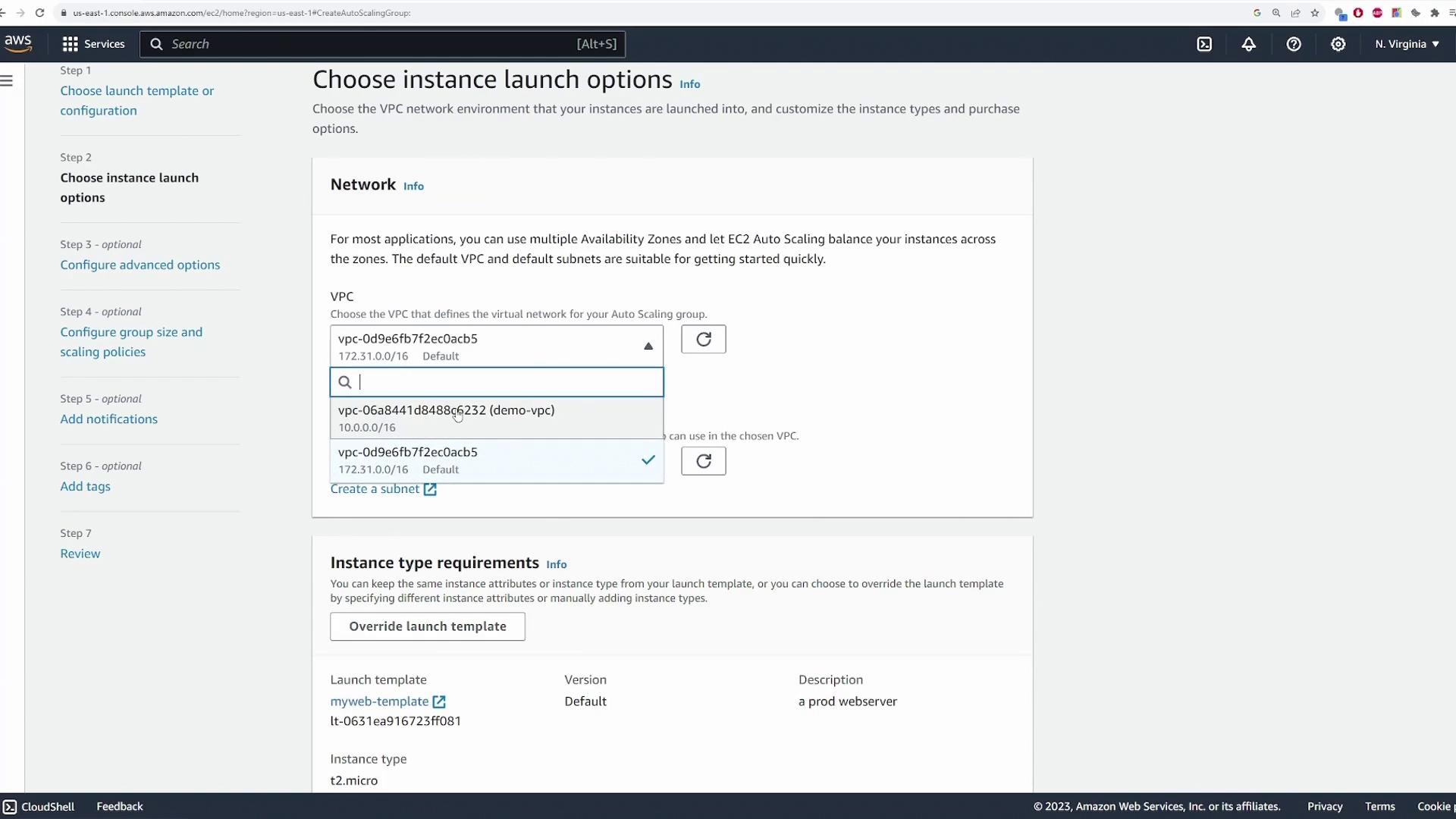Click the AWS search bar
Image resolution: width=1456 pixels, height=819 pixels.
(x=381, y=44)
